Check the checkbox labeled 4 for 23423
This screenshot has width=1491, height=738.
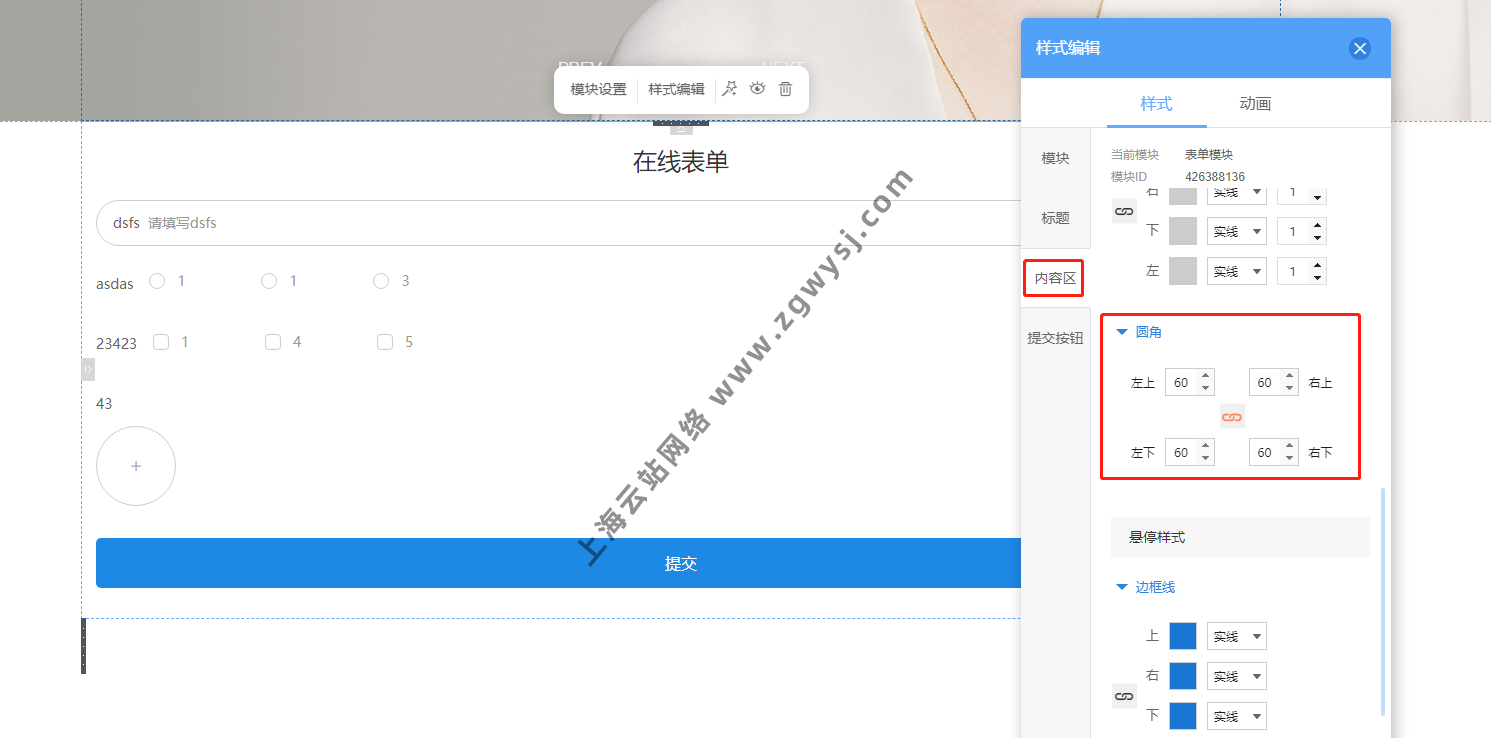273,342
